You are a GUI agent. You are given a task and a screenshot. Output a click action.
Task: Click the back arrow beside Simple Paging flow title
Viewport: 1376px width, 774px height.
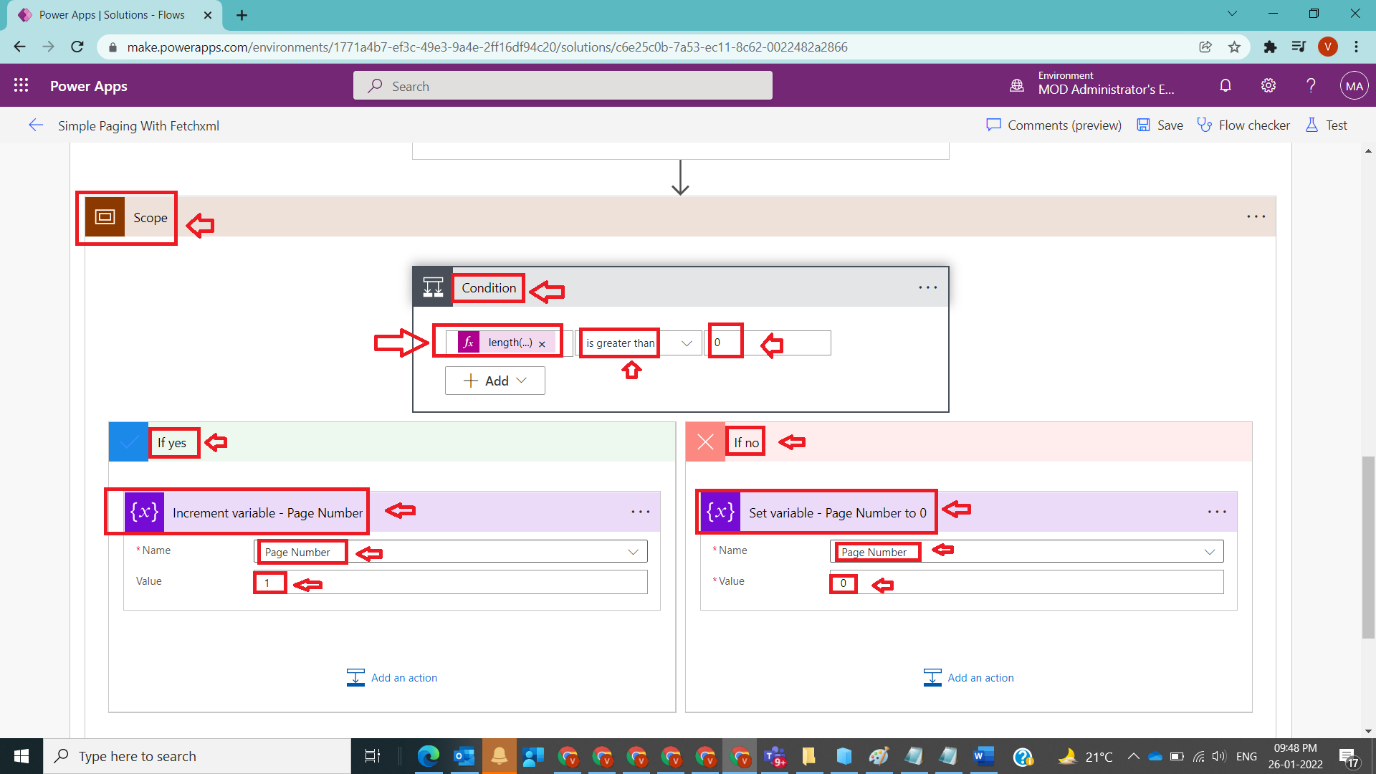[x=36, y=124]
